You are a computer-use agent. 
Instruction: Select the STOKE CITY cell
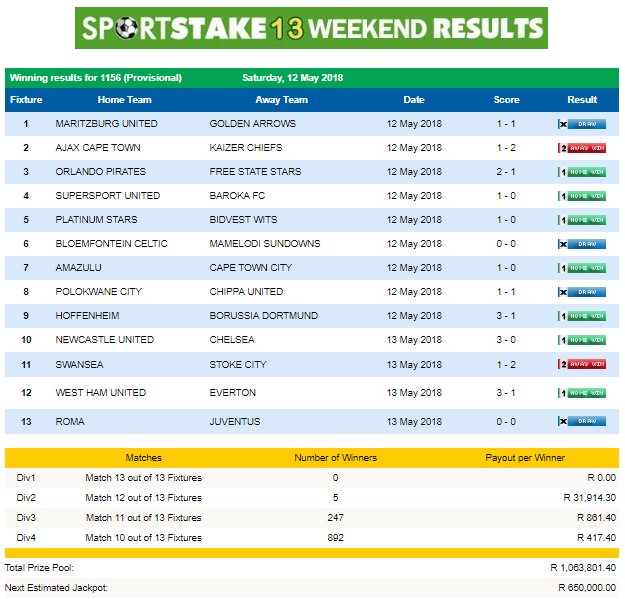pyautogui.click(x=238, y=365)
